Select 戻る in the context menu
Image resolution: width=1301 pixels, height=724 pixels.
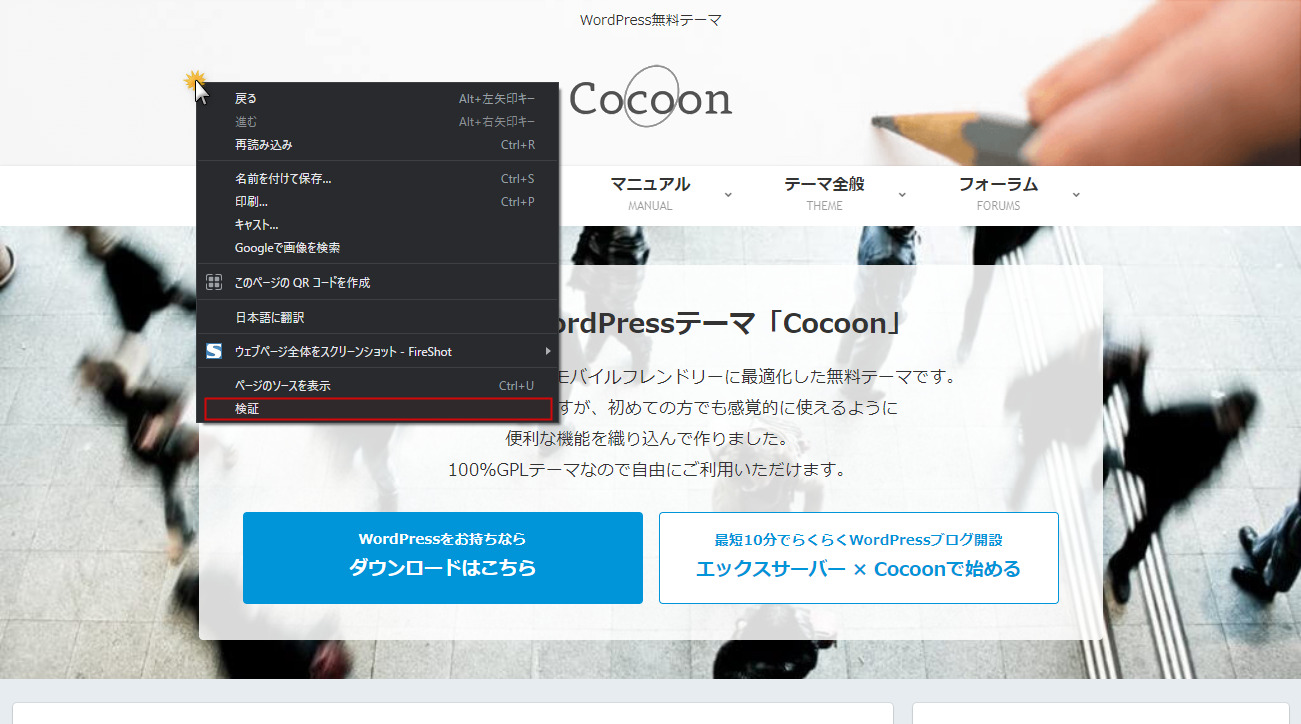coord(377,98)
